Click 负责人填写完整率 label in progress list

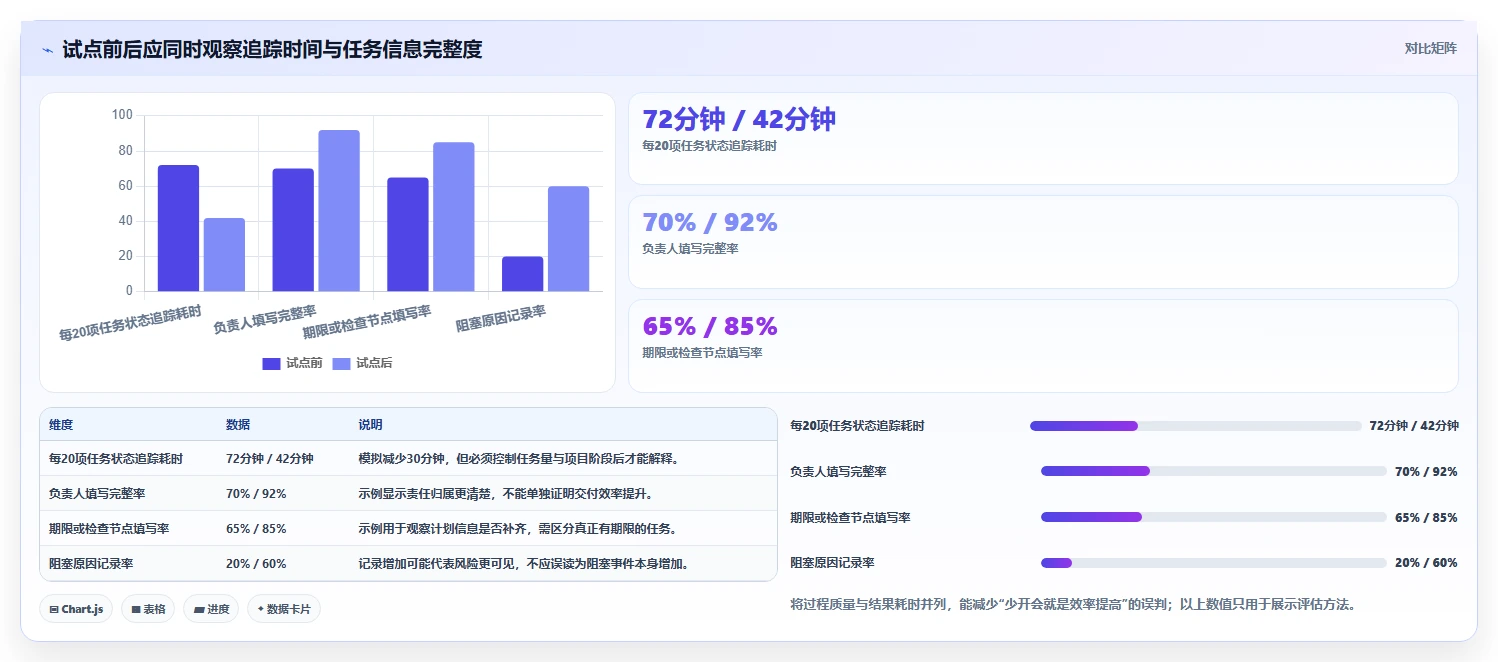coord(839,472)
